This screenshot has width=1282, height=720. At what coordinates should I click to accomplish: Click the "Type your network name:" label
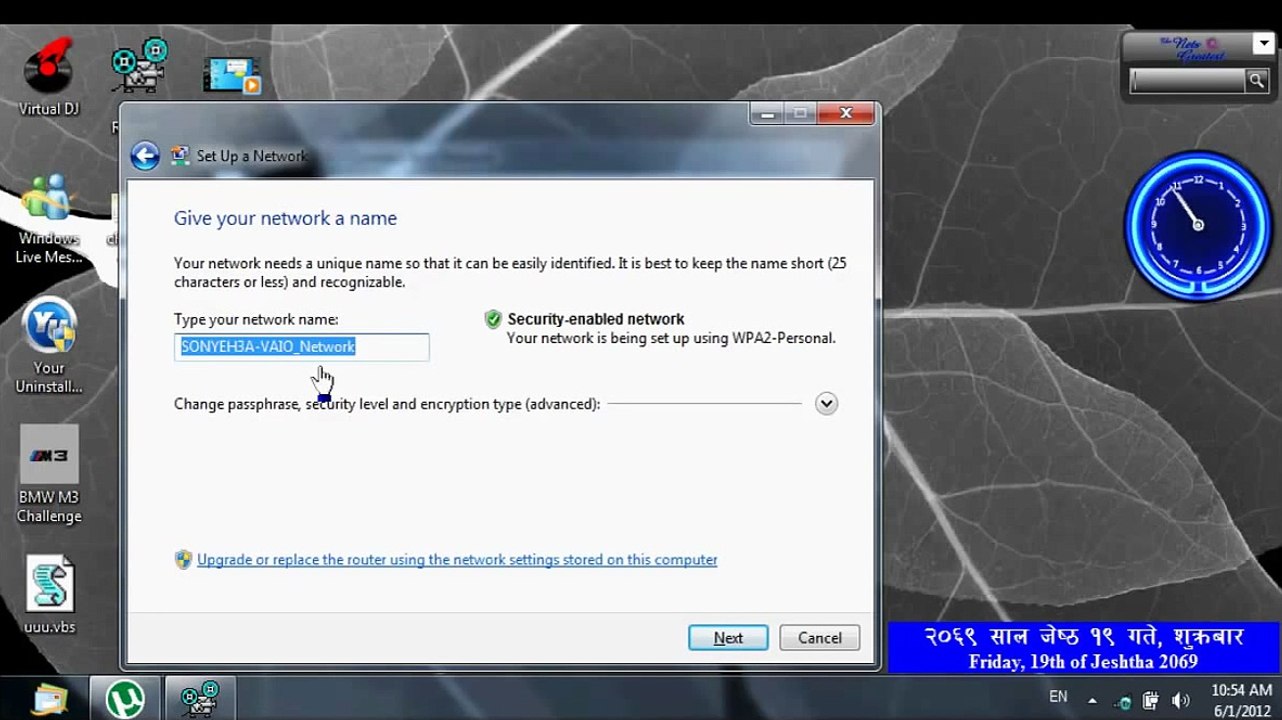[x=256, y=319]
